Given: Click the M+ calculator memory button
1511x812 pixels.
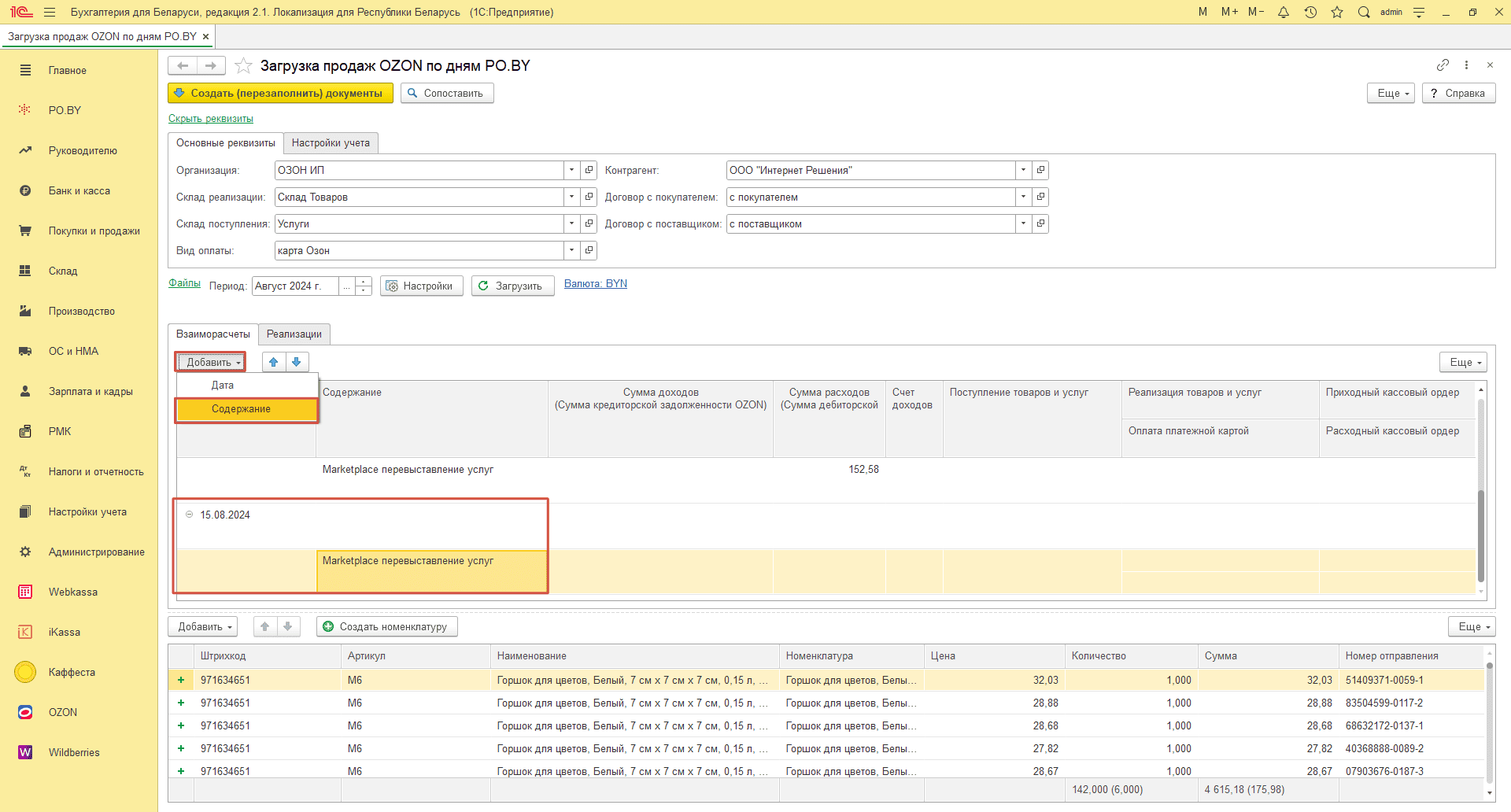Looking at the screenshot, I should click(1229, 12).
